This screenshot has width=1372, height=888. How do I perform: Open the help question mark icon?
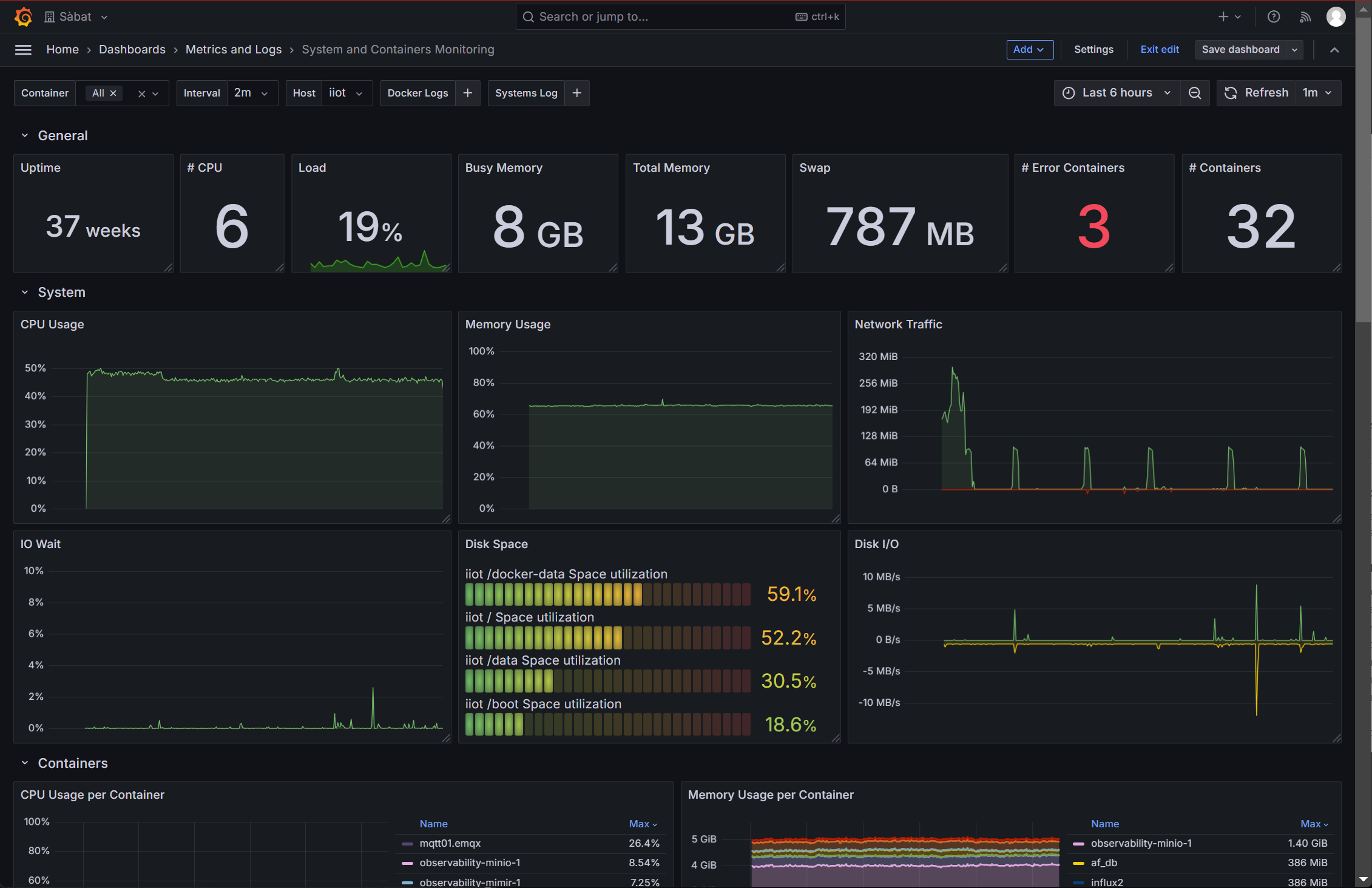click(1274, 17)
